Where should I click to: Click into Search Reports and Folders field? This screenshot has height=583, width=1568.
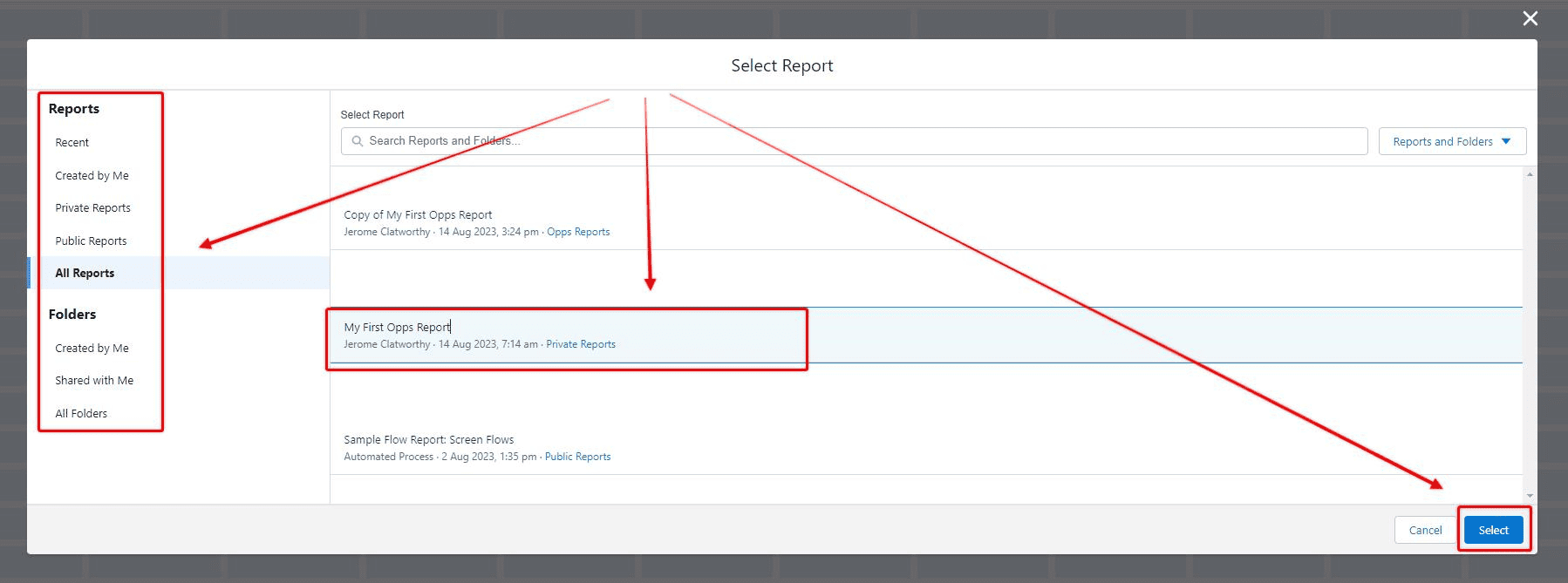pyautogui.click(x=854, y=141)
